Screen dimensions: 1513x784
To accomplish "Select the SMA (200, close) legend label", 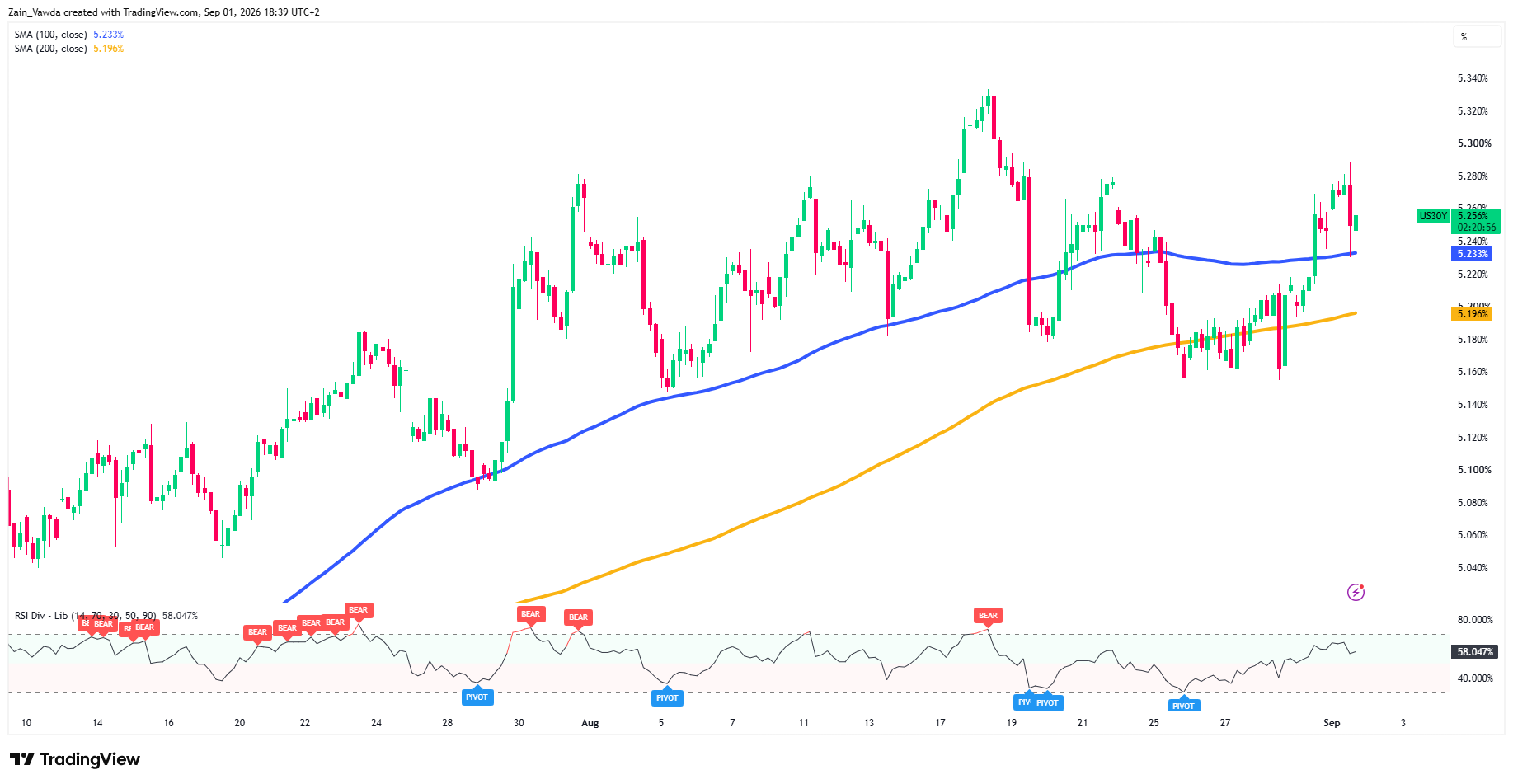I will click(x=50, y=49).
